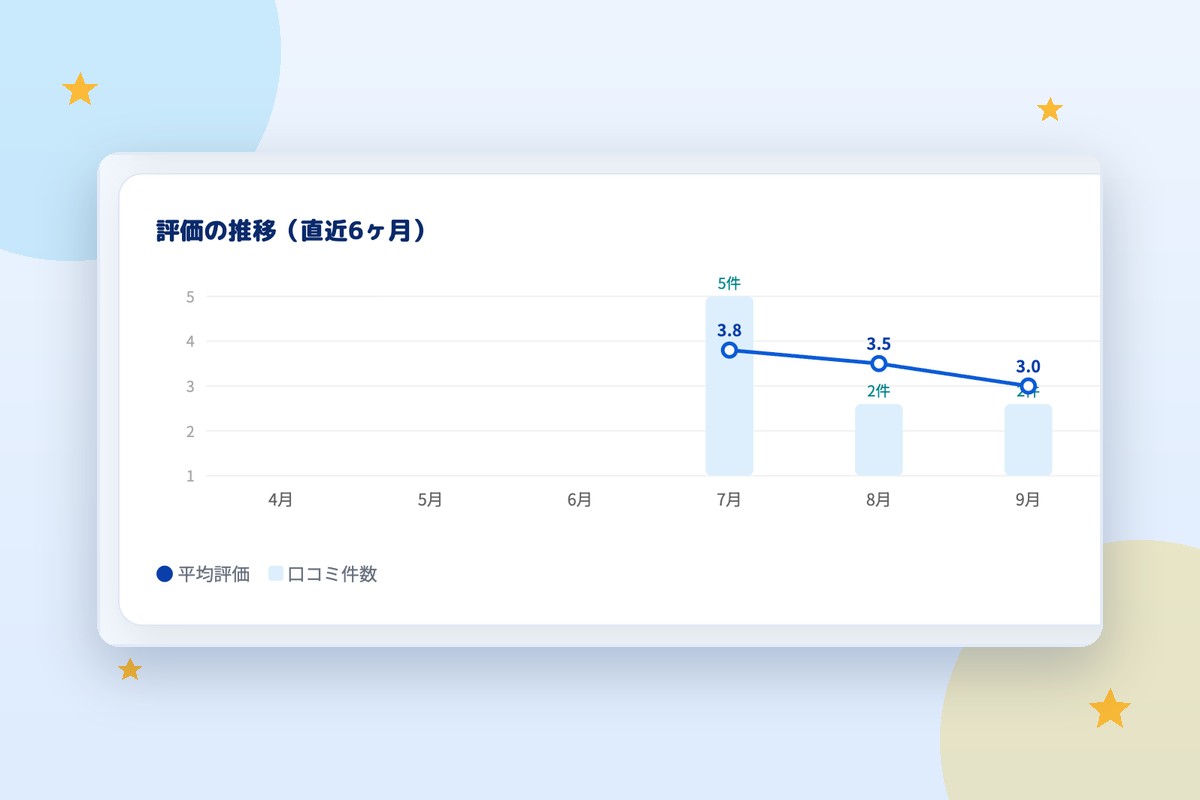Click the 7月 data point showing 3.8
Screen dimensions: 1200x800
(x=729, y=350)
